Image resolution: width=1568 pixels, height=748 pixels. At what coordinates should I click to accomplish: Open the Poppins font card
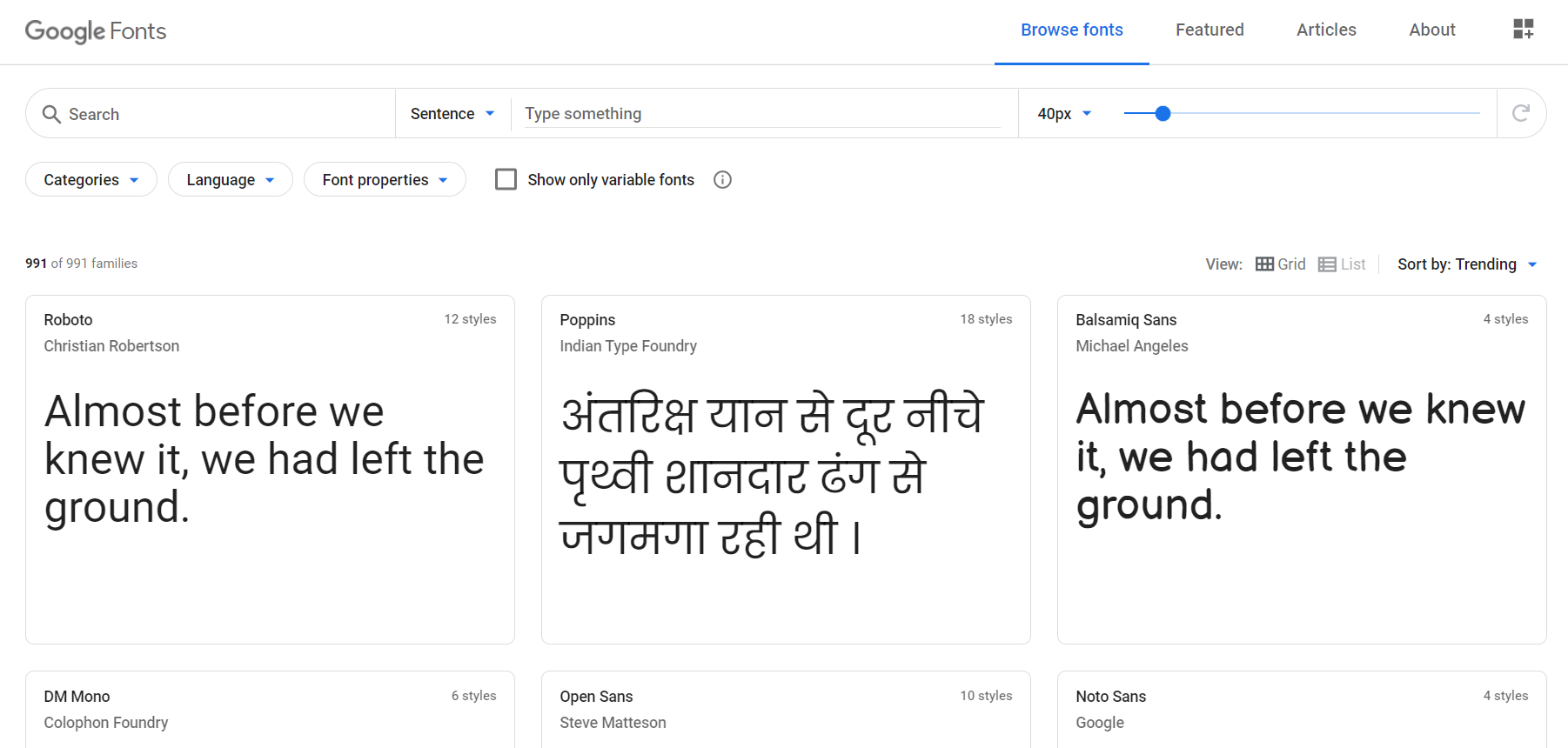point(786,470)
